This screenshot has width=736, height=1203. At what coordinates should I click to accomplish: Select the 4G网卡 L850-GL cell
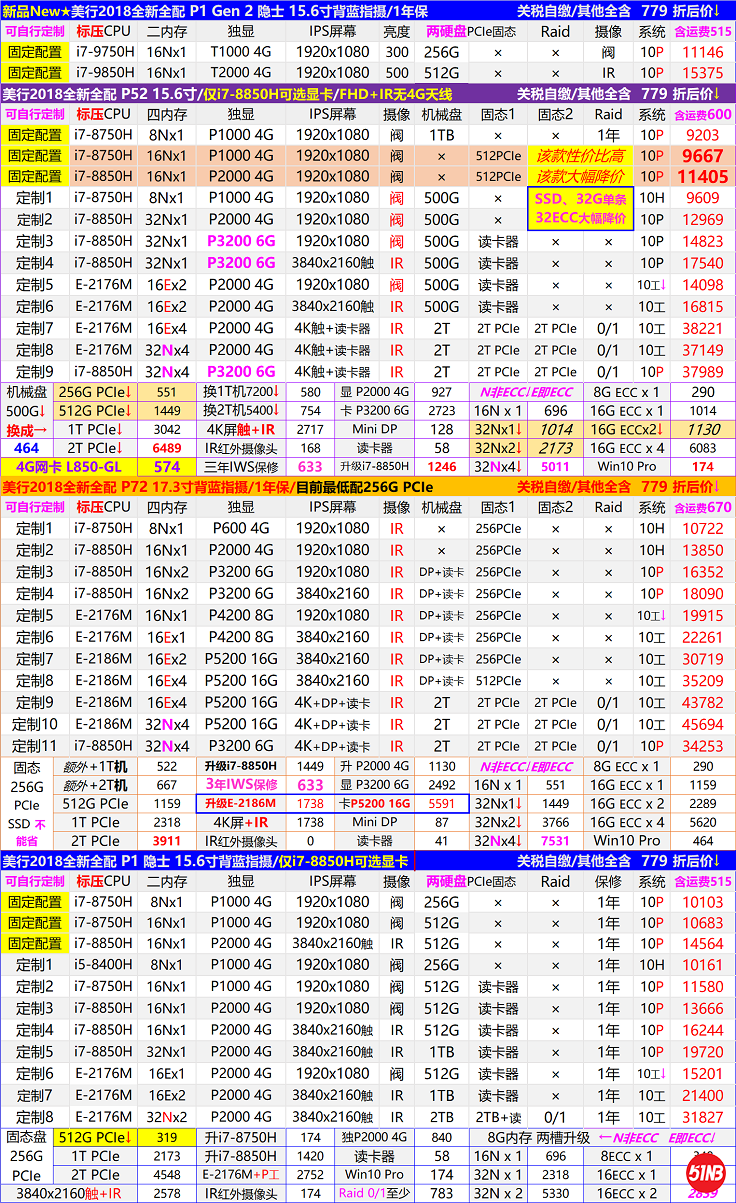click(68, 466)
